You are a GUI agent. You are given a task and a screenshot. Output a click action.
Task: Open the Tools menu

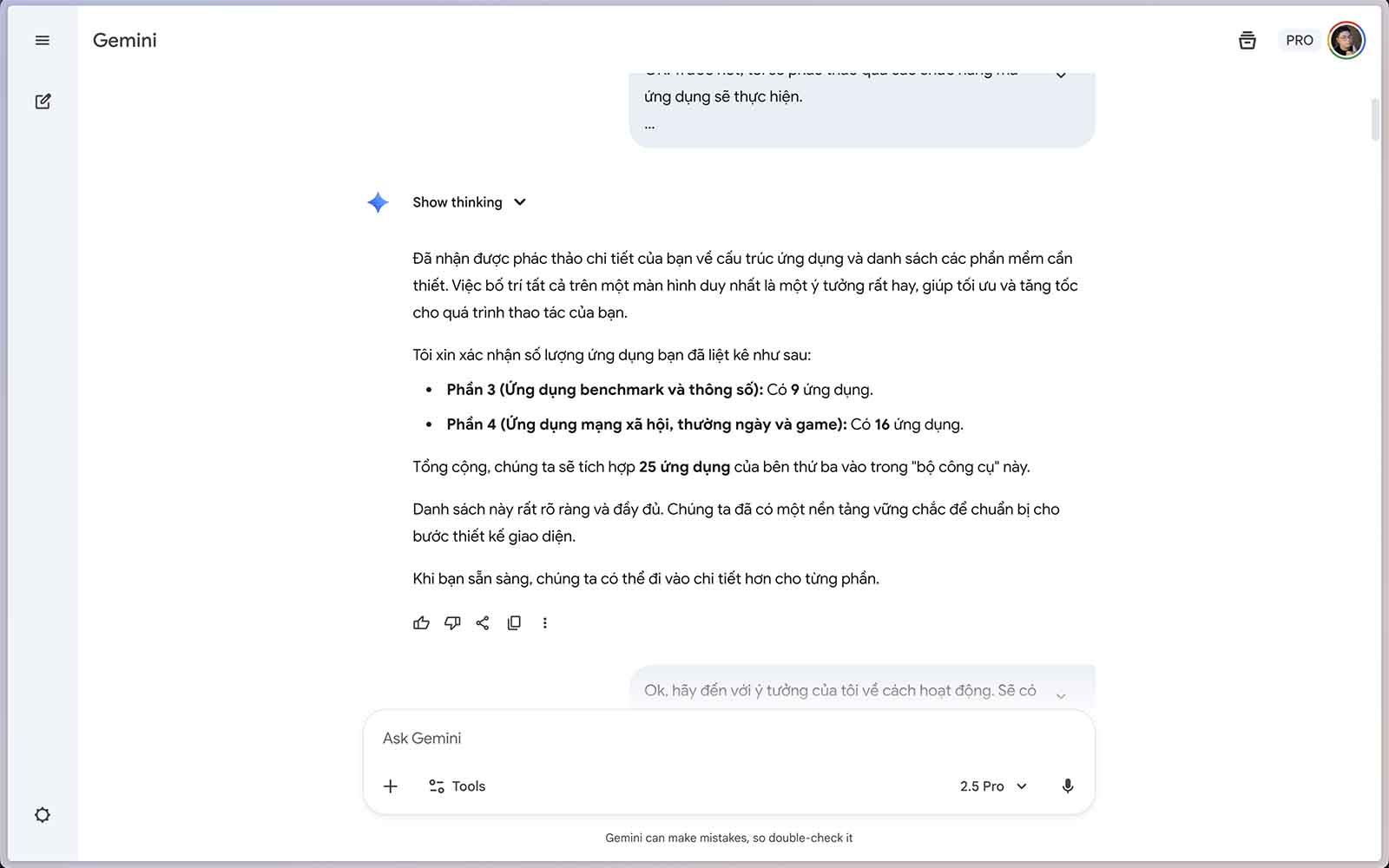[457, 786]
